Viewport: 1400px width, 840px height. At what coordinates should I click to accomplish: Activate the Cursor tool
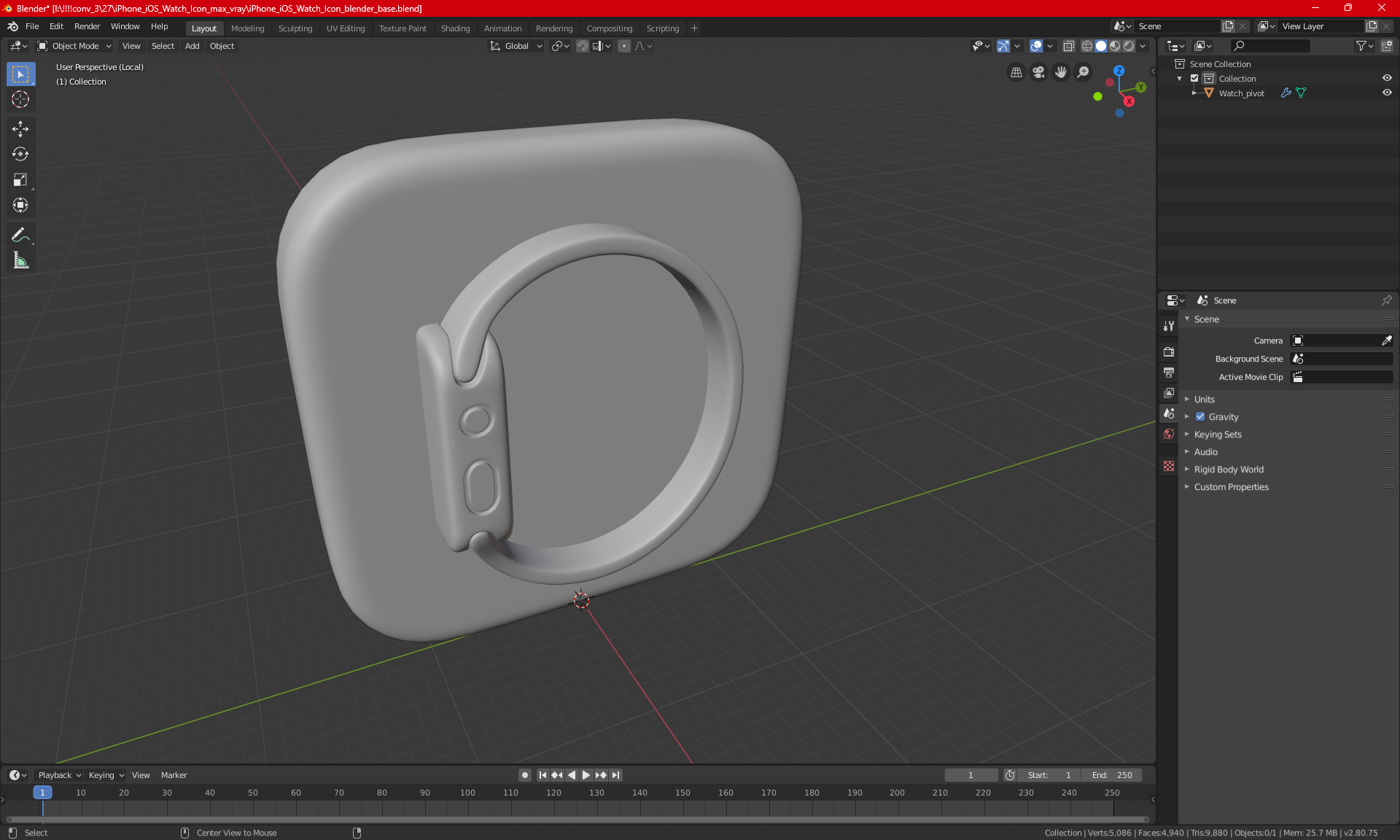click(x=20, y=99)
